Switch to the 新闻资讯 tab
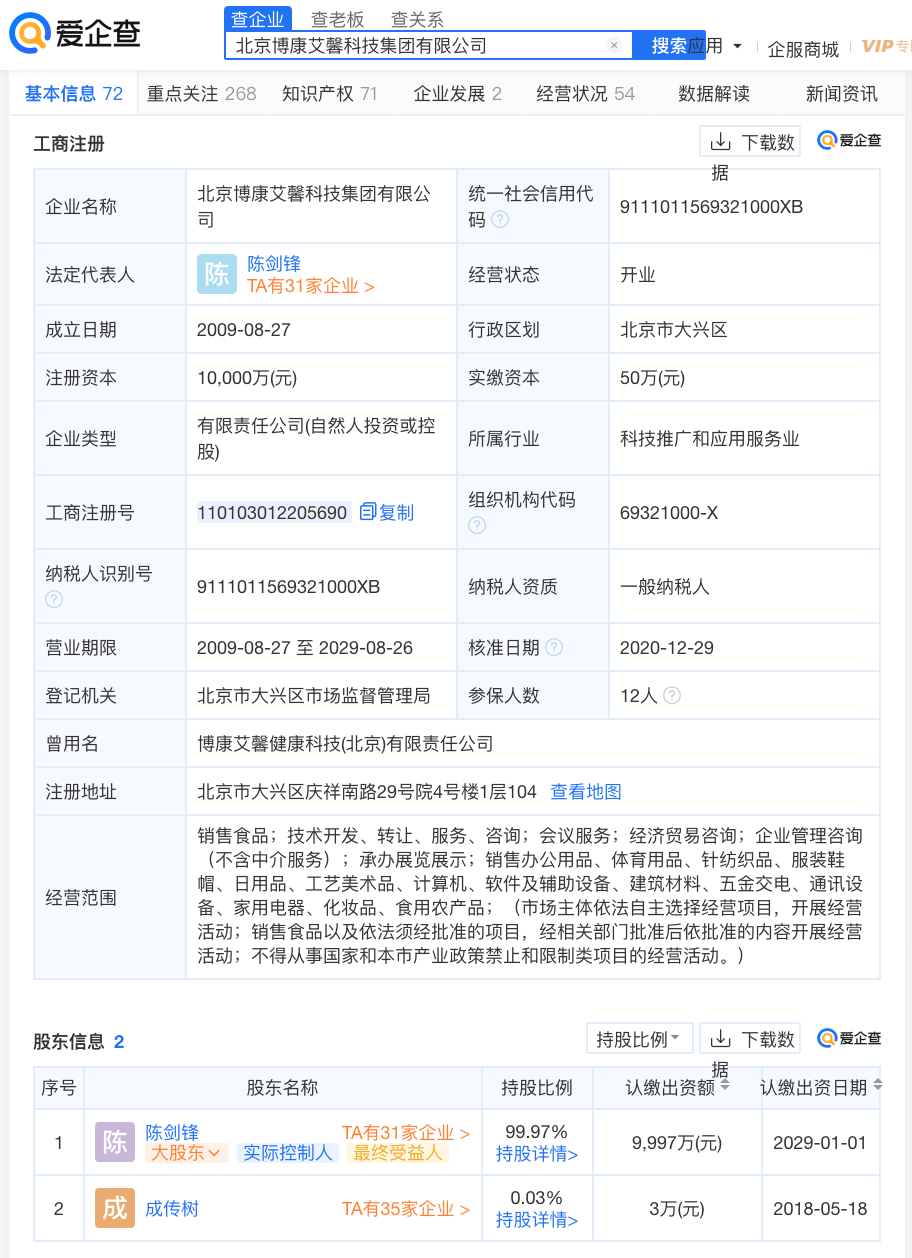Image resolution: width=912 pixels, height=1258 pixels. coord(842,94)
